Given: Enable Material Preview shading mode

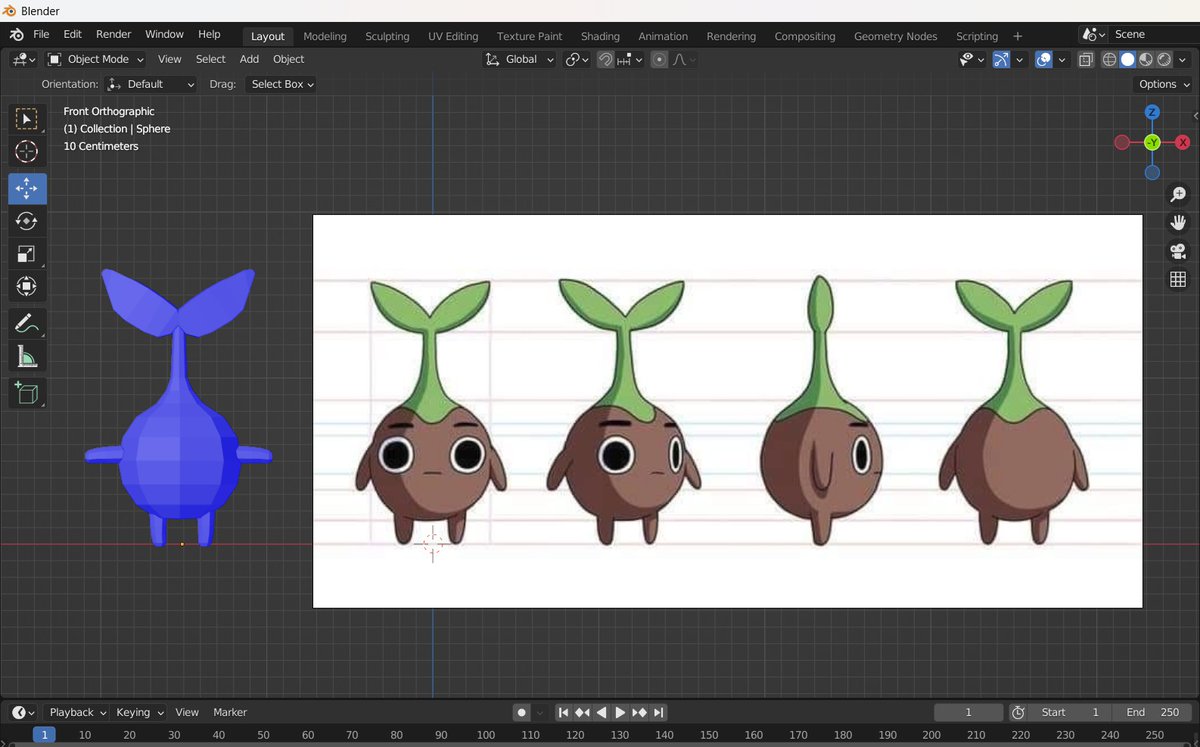Looking at the screenshot, I should [x=1145, y=59].
